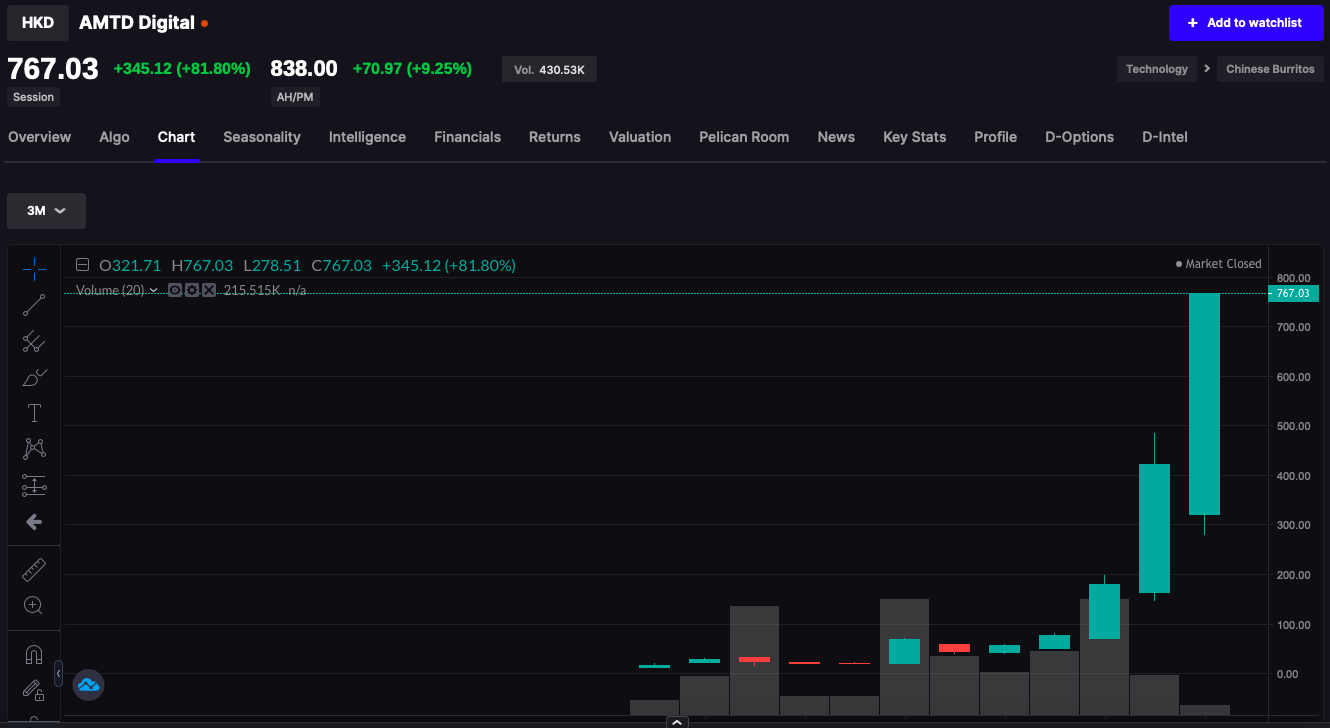Open Volume indicator settings gear
Screen dimensions: 1330x728
pos(192,290)
